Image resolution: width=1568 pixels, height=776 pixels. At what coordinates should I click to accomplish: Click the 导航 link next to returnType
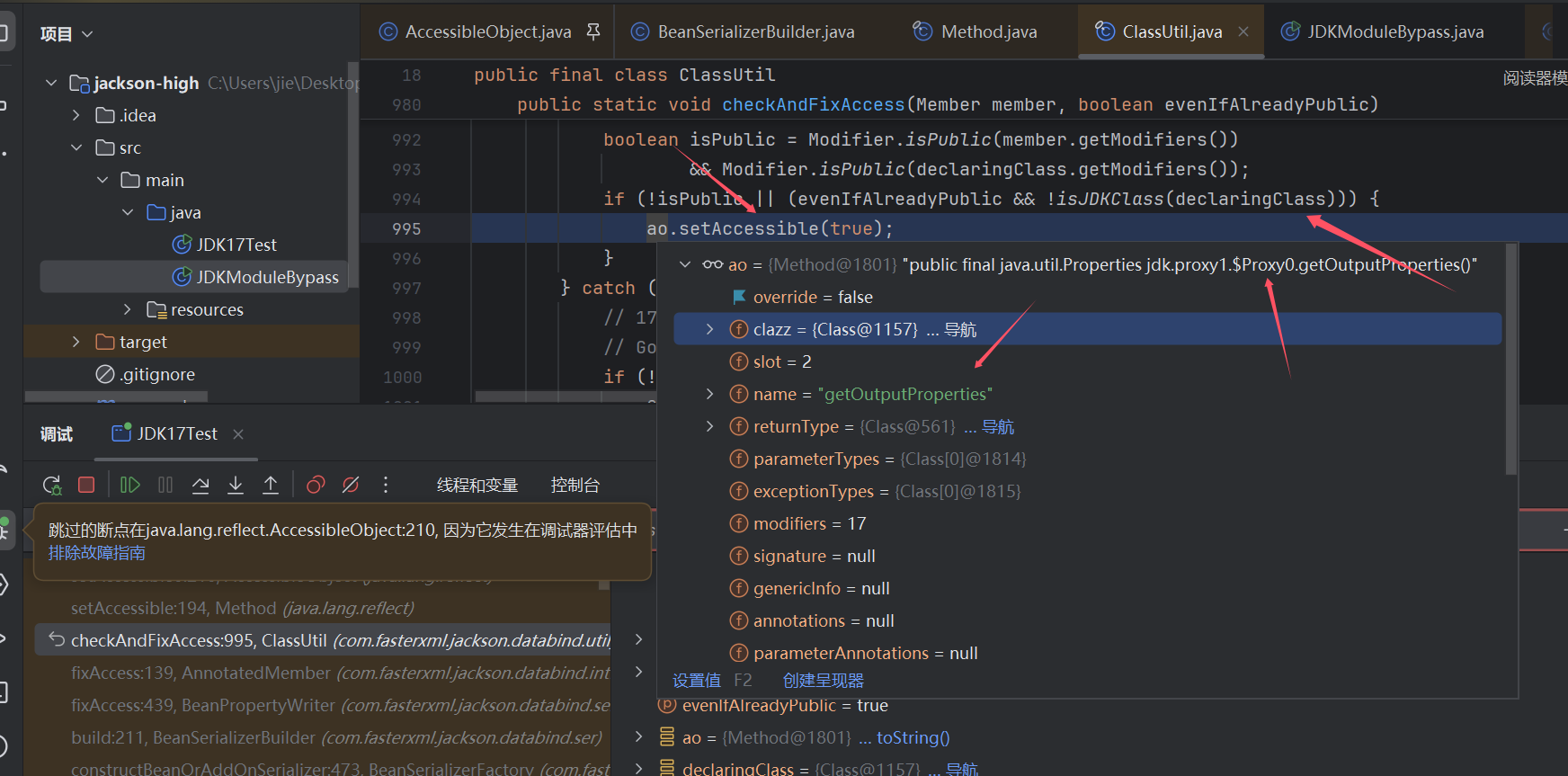coord(998,426)
